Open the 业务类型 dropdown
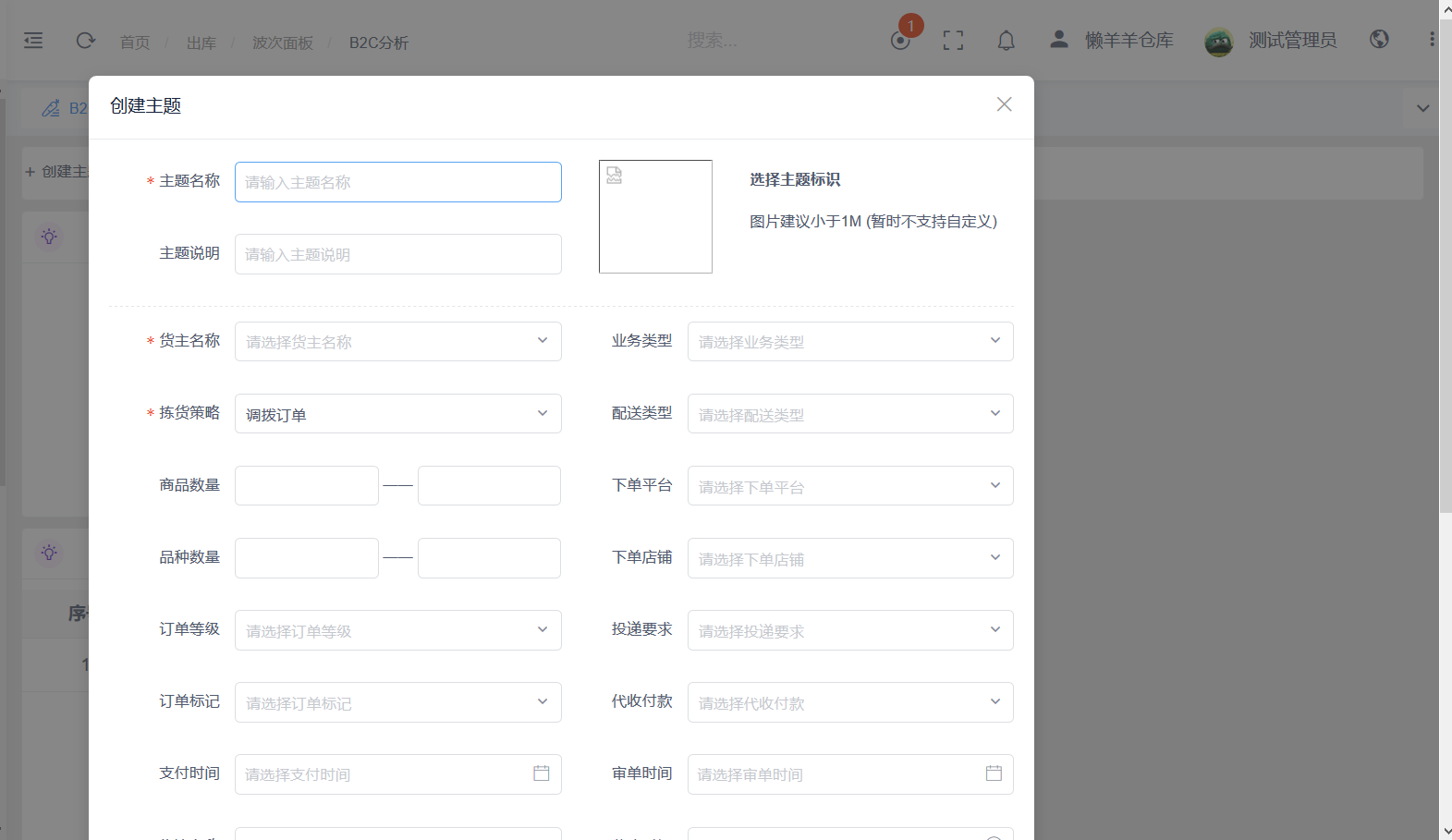1452x840 pixels. pos(850,341)
